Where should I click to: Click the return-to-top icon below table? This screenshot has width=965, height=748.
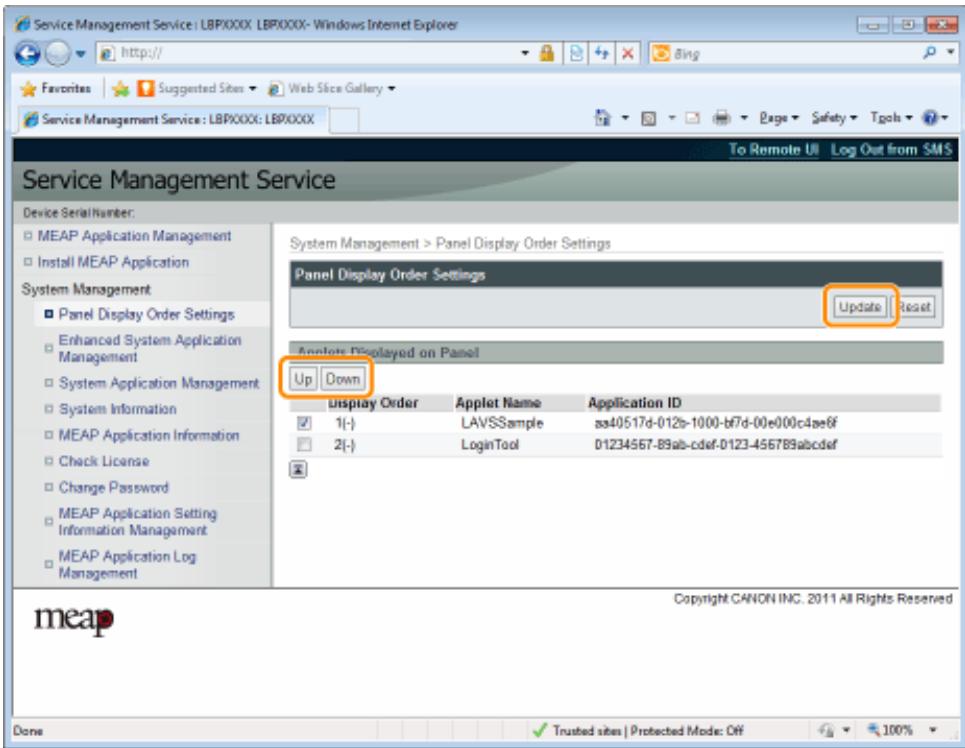(x=298, y=469)
